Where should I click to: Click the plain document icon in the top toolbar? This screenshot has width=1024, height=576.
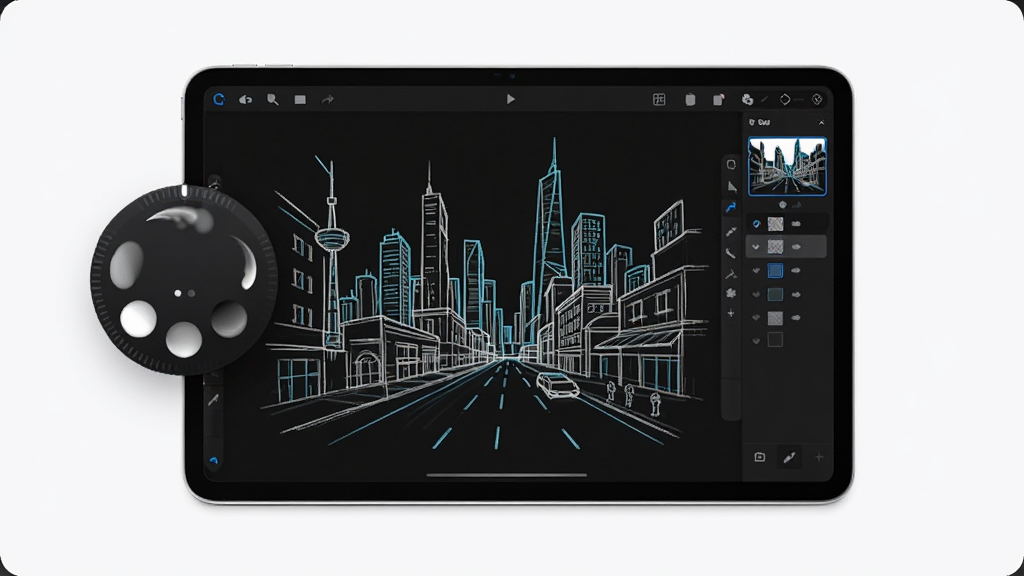[690, 99]
